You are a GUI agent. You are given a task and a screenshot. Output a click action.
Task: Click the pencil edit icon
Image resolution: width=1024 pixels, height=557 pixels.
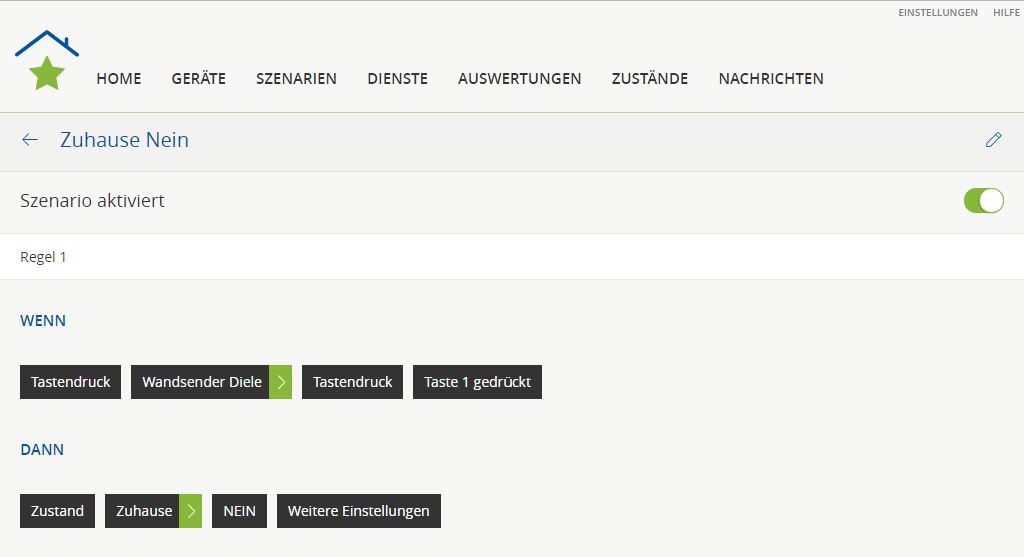[993, 140]
